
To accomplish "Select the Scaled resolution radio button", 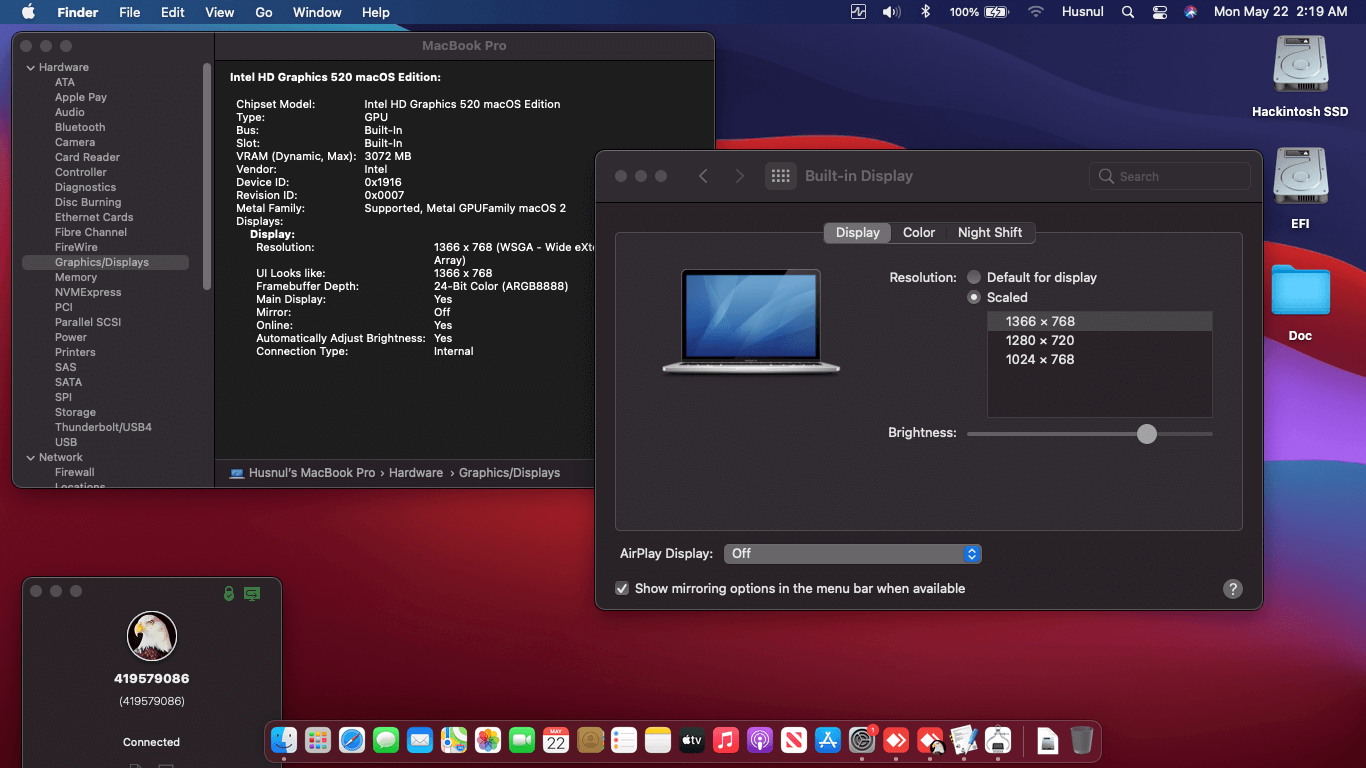I will click(x=974, y=297).
